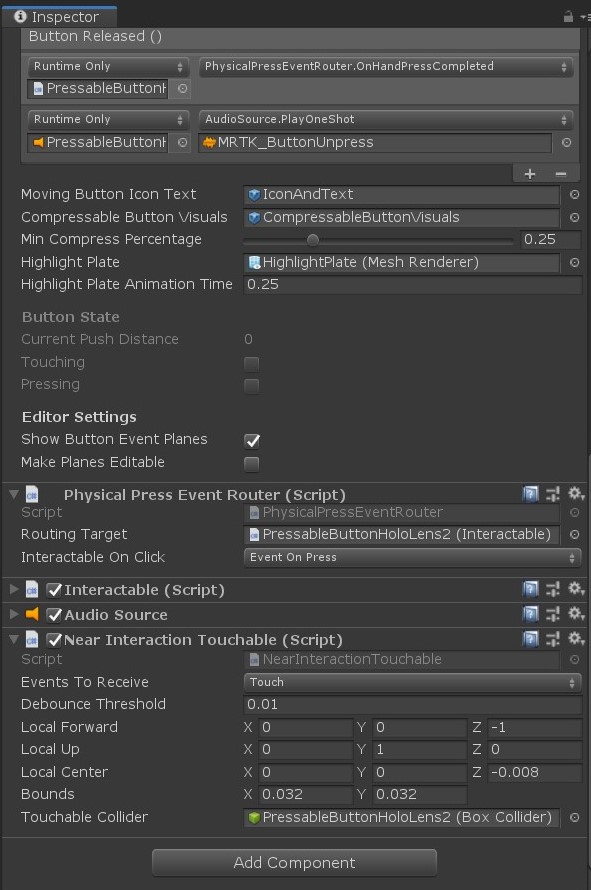The image size is (591, 890).
Task: Disable the Audio Source component checkbox
Action: (x=54, y=615)
